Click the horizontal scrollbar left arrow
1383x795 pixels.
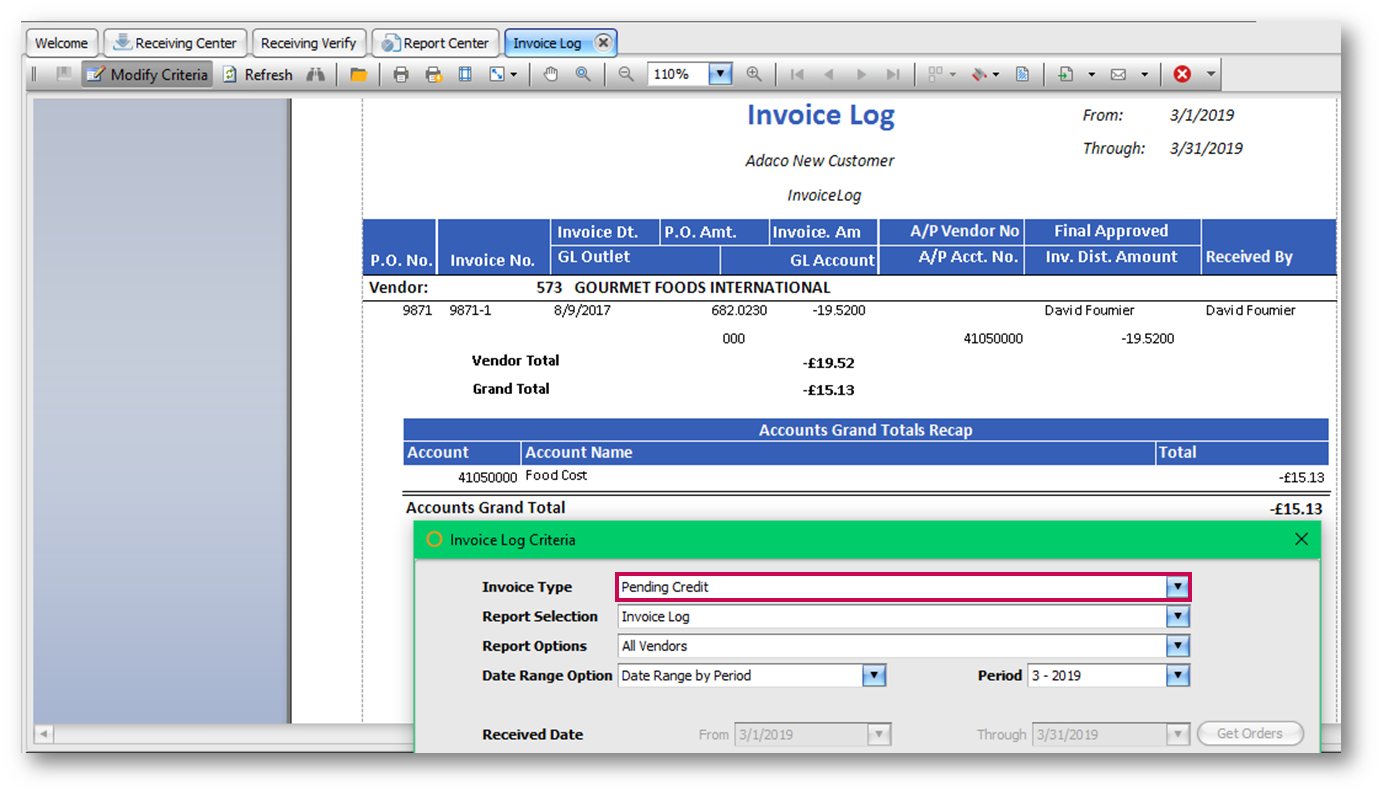[44, 735]
